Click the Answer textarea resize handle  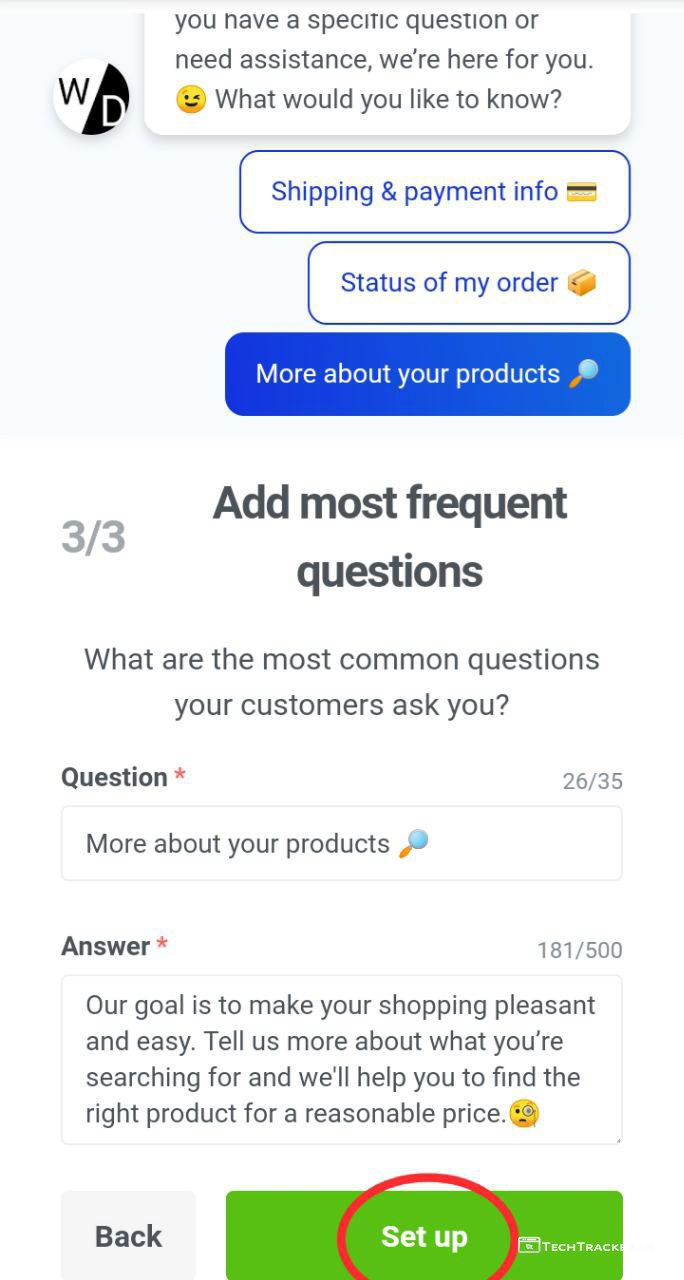[616, 1138]
